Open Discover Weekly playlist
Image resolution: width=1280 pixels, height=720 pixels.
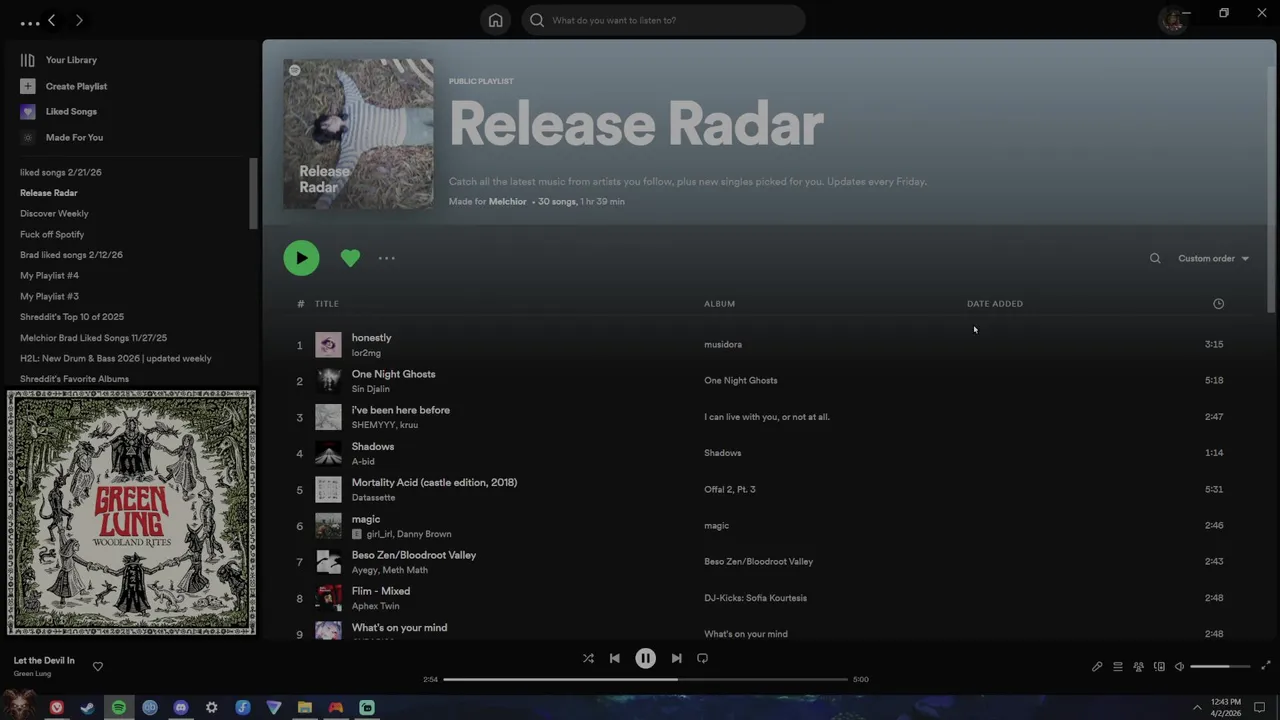(x=54, y=213)
